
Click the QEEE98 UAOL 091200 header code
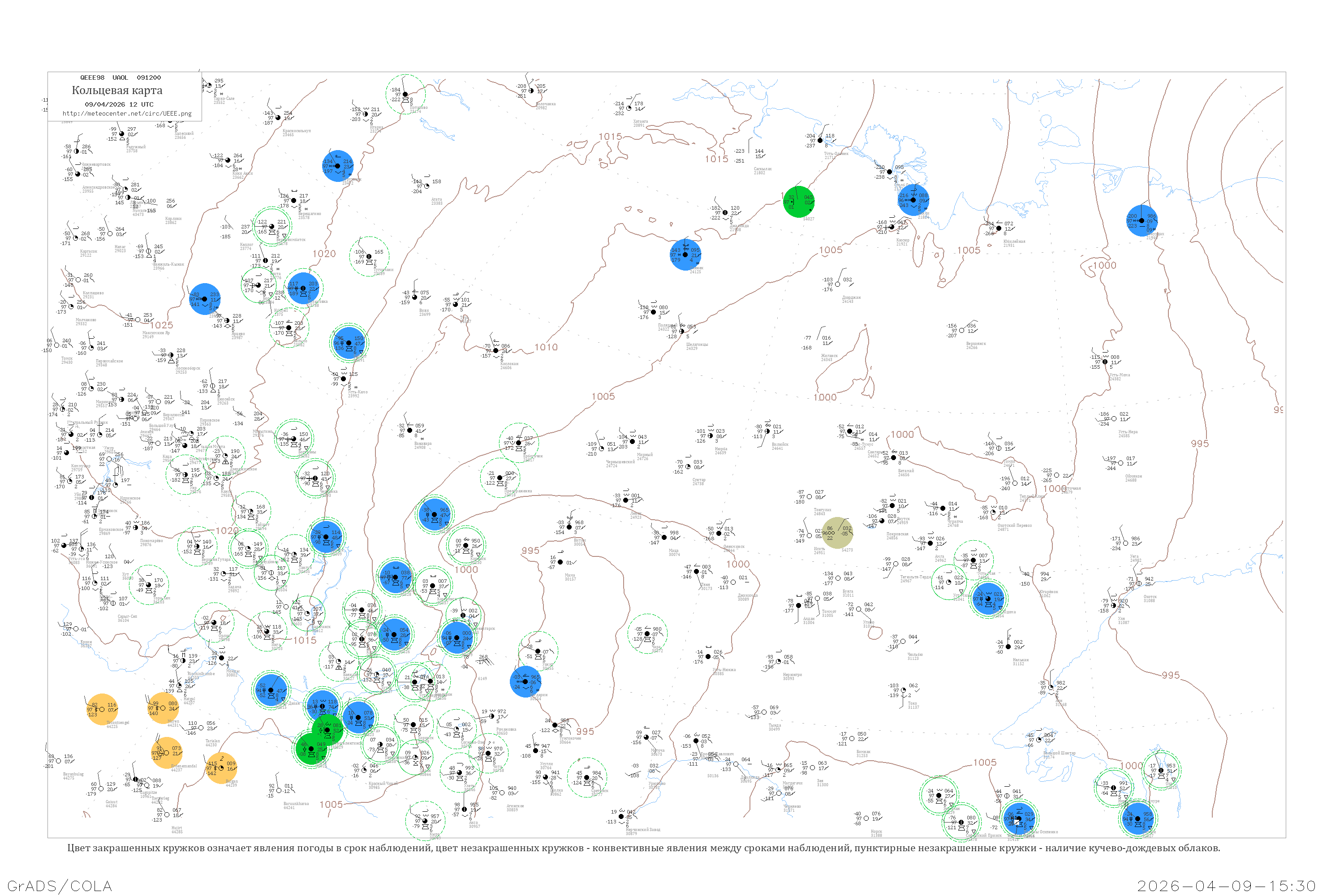coord(120,78)
